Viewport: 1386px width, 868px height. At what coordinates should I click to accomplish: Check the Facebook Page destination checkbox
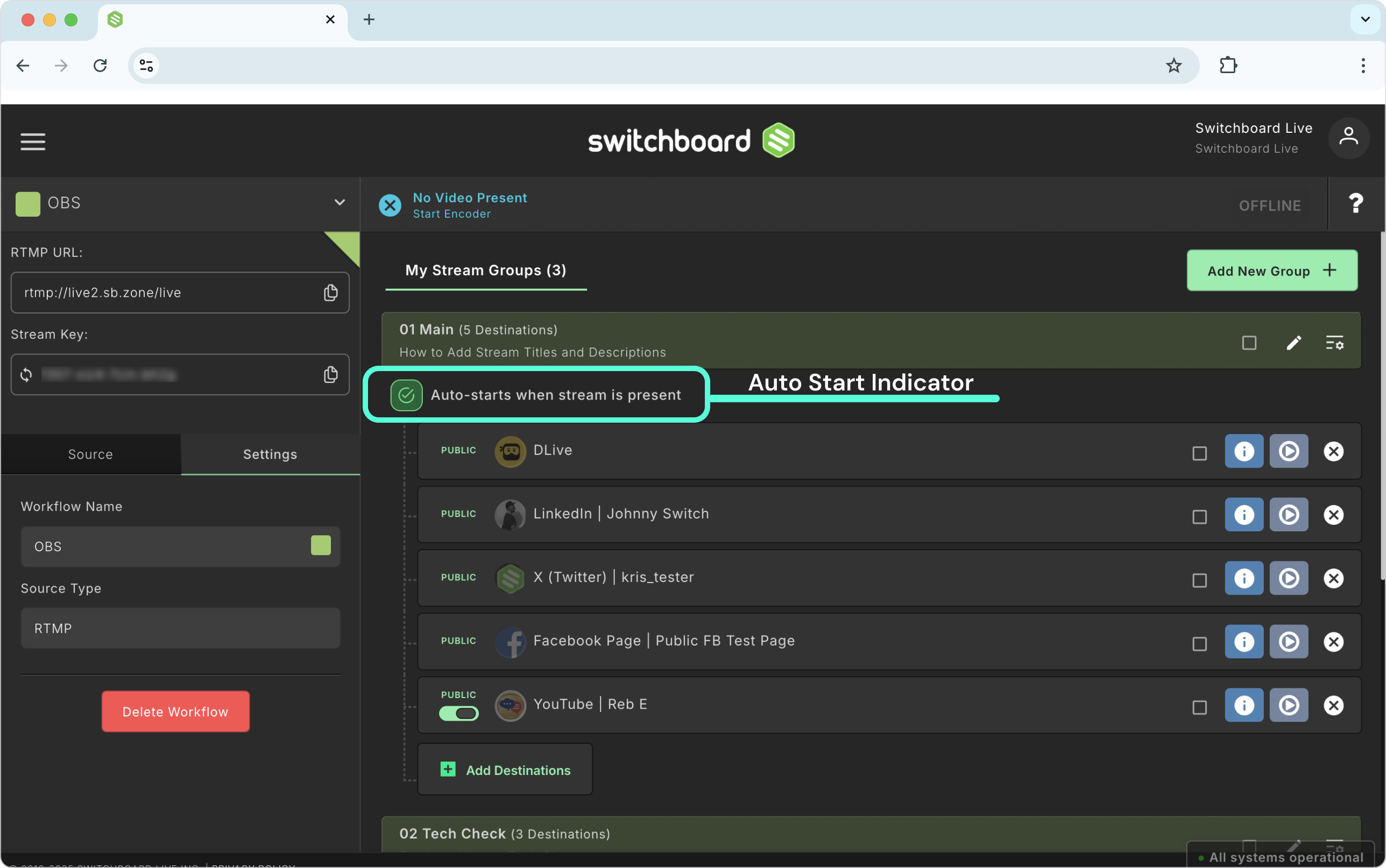[1199, 644]
